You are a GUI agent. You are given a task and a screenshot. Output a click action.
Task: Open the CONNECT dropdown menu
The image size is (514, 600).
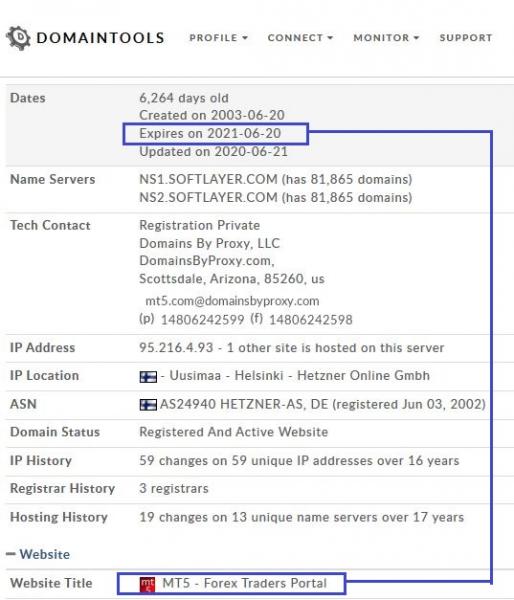coord(300,38)
